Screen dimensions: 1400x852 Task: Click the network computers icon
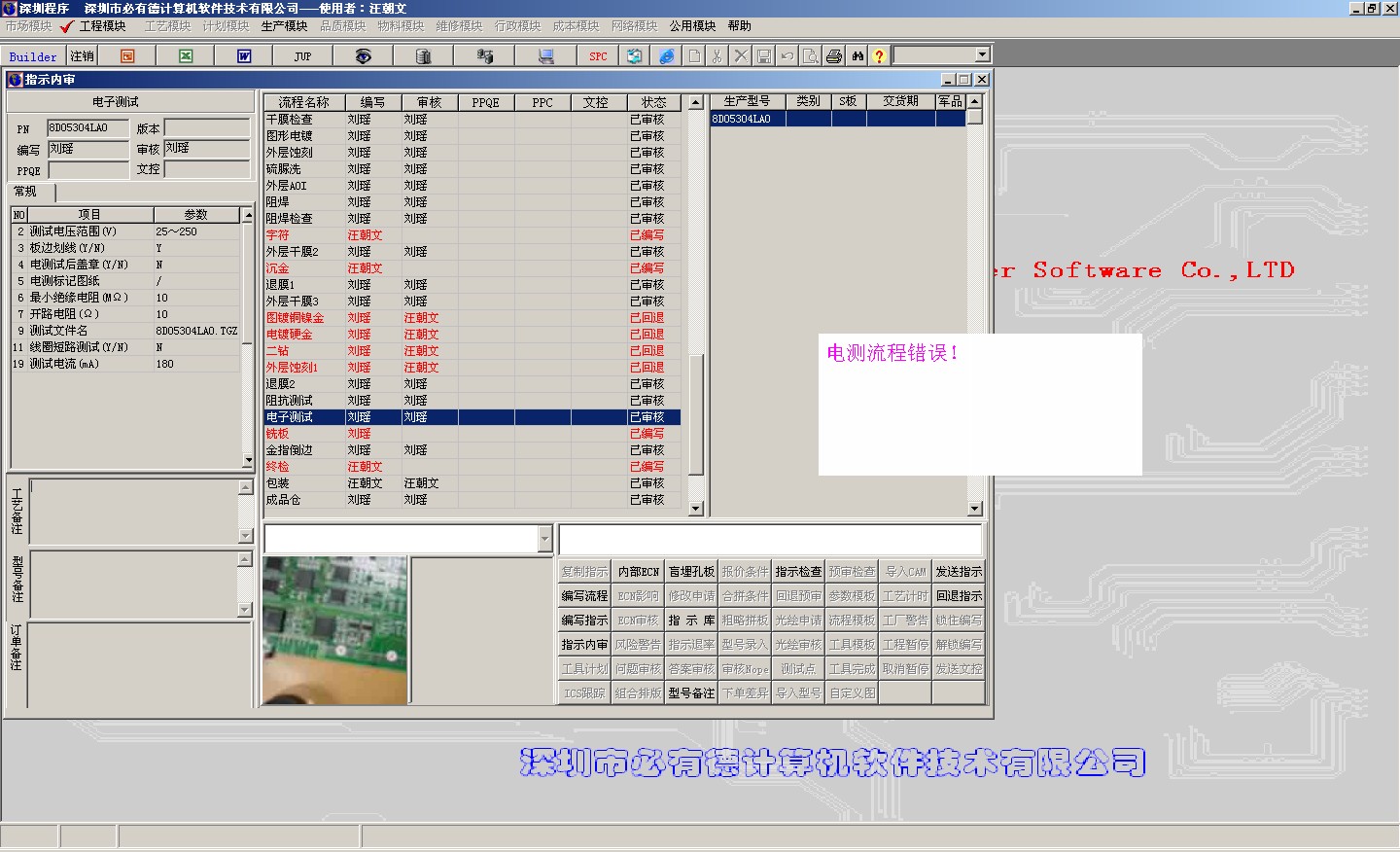point(484,56)
